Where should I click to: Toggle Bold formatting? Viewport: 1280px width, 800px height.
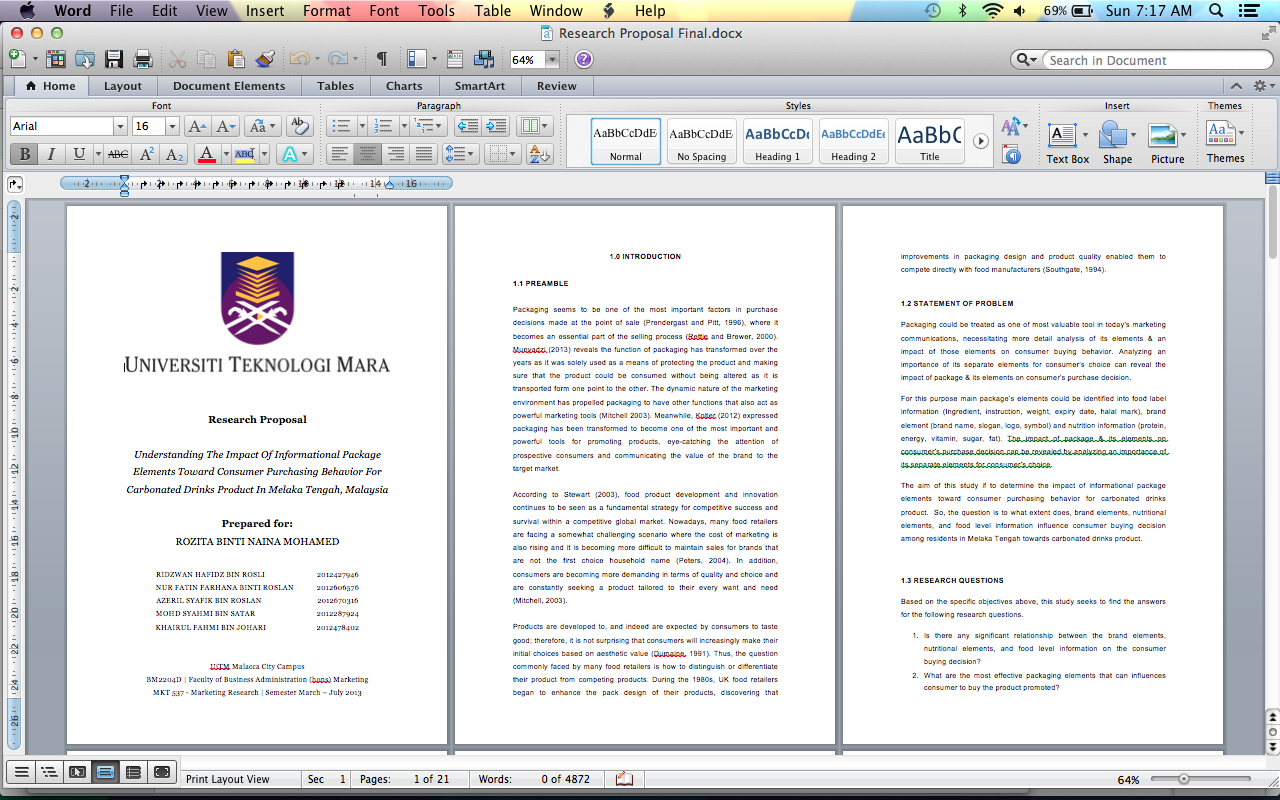(x=24, y=154)
